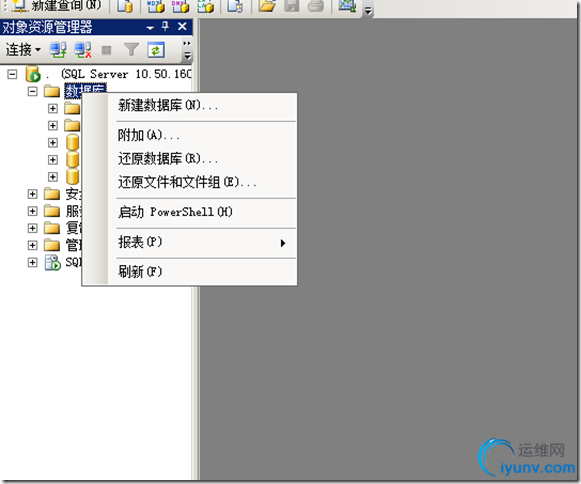Open an Analysis Services MDX query
581x484 pixels.
click(x=156, y=6)
